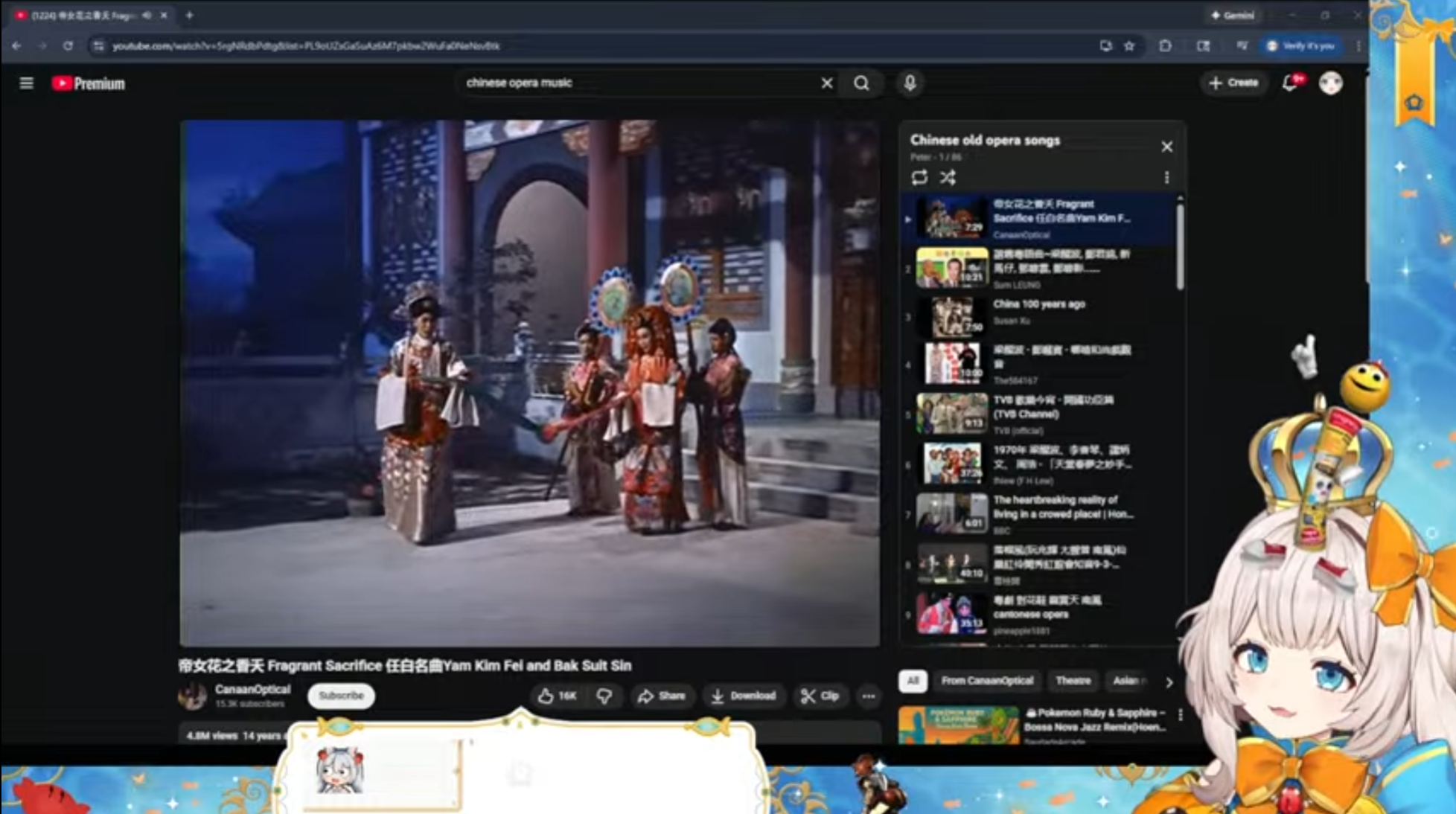1456x814 pixels.
Task: Select the 'Theatre' filter chip
Action: (1073, 680)
